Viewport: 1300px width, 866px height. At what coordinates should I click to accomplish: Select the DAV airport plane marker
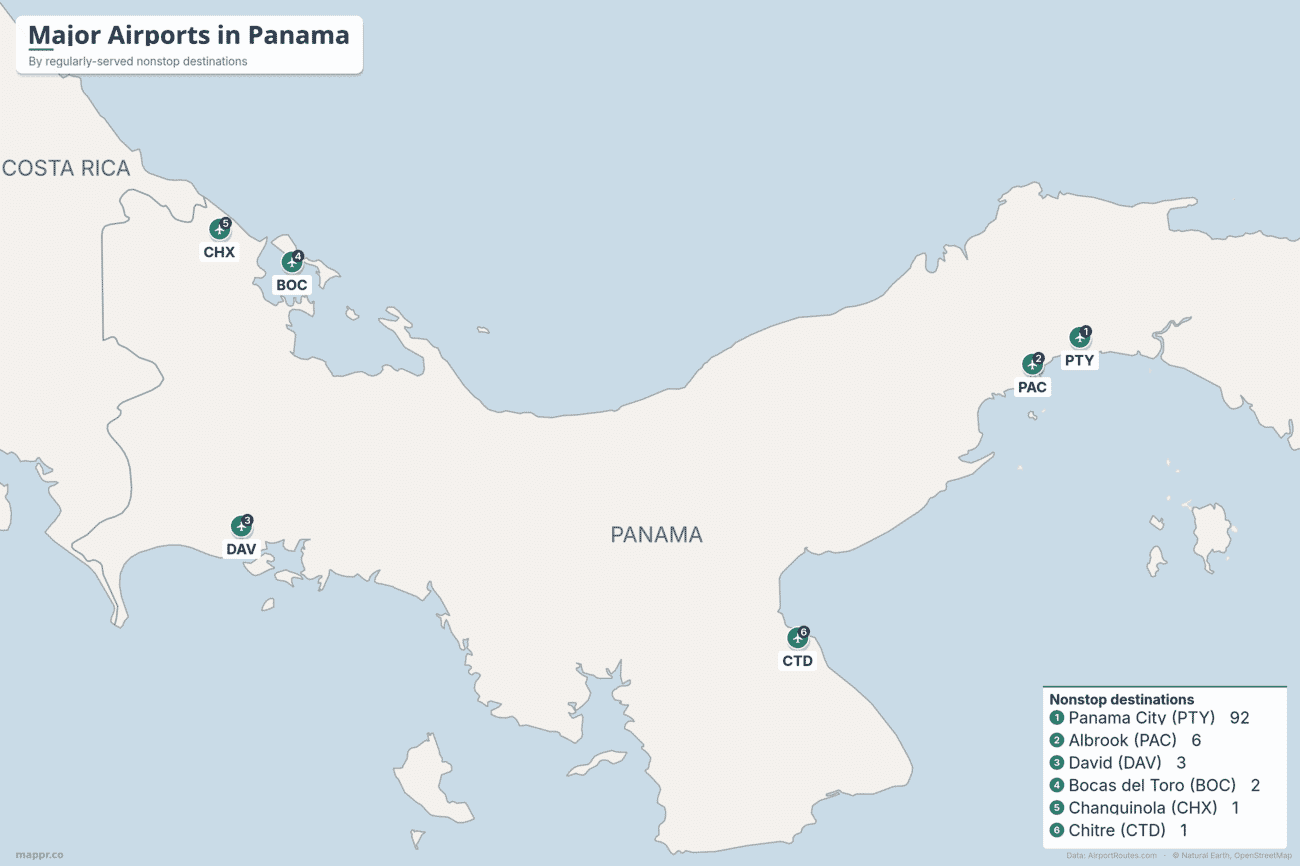click(x=240, y=526)
